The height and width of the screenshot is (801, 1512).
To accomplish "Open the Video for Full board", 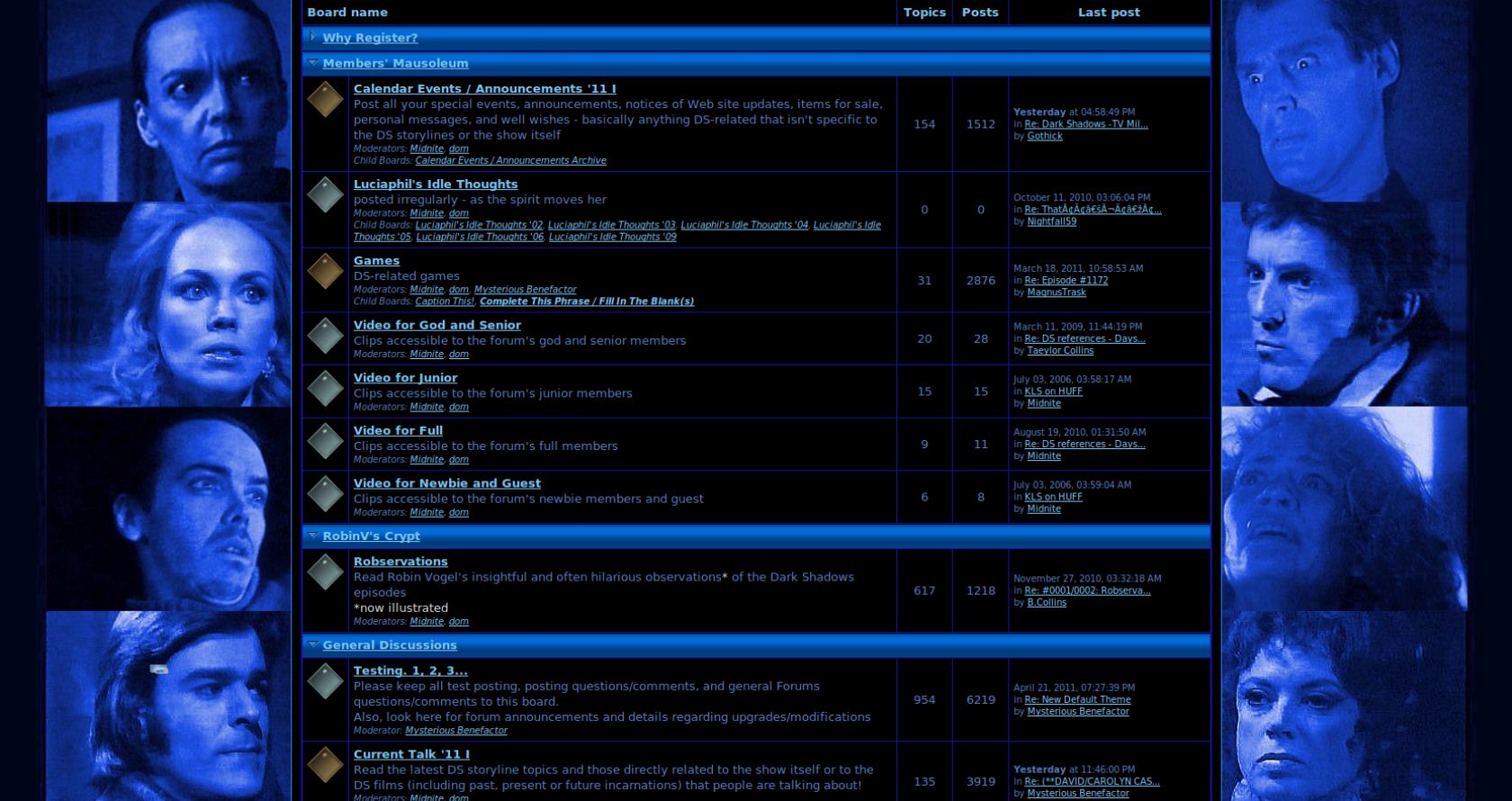I will tap(398, 430).
